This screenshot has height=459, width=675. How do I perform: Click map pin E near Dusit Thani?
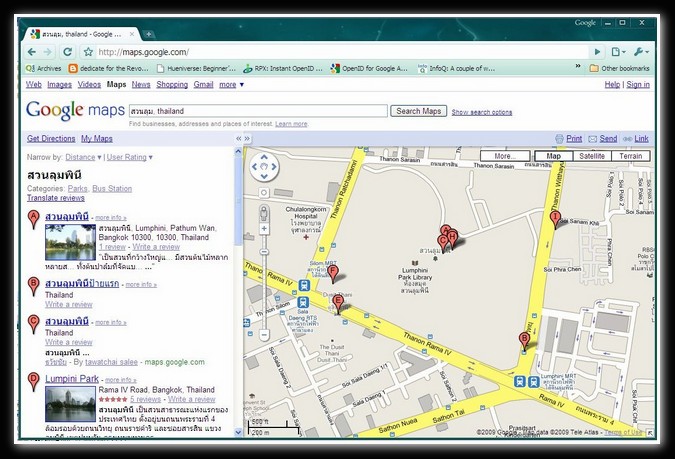coord(338,304)
